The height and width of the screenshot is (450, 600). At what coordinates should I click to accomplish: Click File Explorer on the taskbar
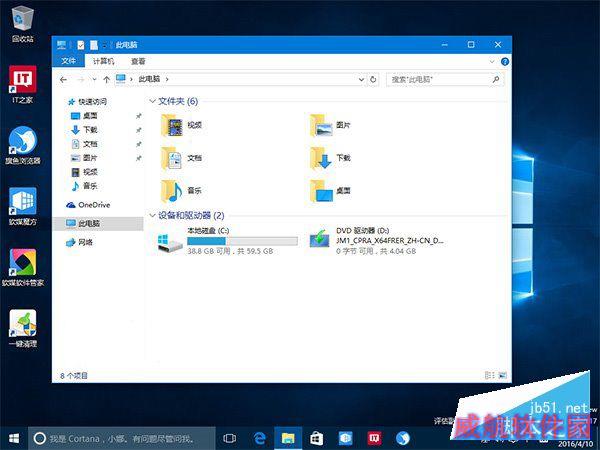(x=288, y=438)
